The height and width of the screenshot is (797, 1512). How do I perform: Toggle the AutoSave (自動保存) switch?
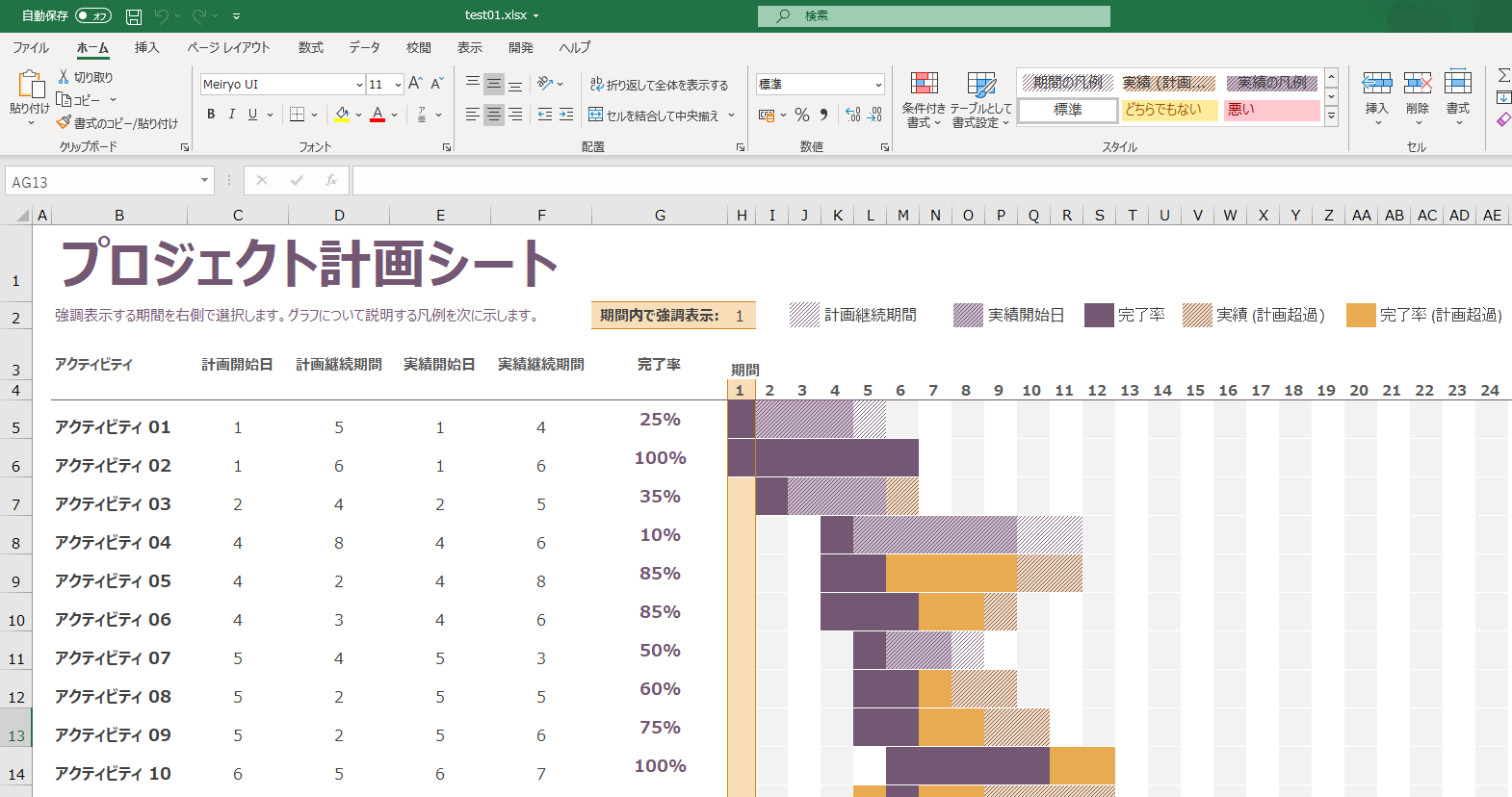pos(93,16)
